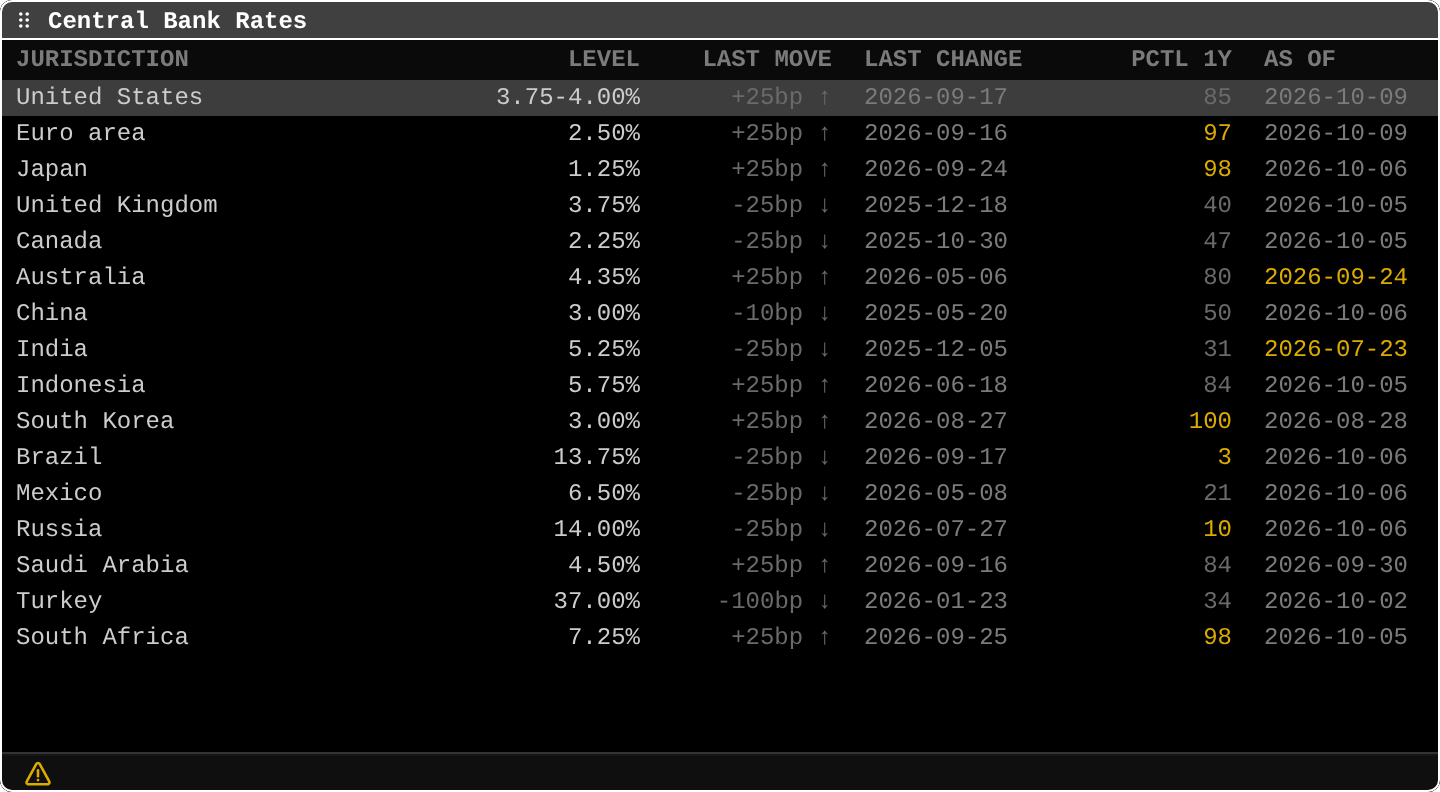Select the Turkey row
The image size is (1440, 792).
coord(720,601)
